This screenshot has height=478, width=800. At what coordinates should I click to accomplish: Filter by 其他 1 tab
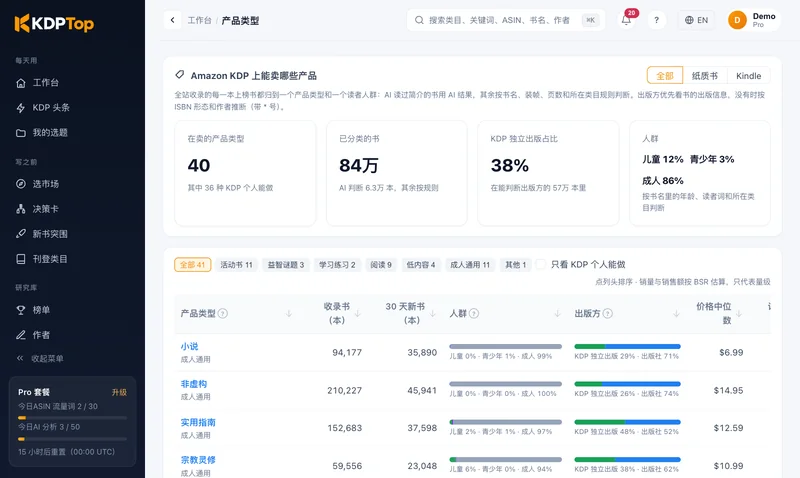coord(515,265)
